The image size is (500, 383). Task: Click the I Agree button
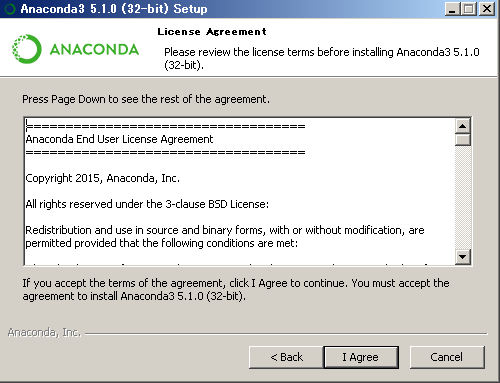tap(361, 357)
